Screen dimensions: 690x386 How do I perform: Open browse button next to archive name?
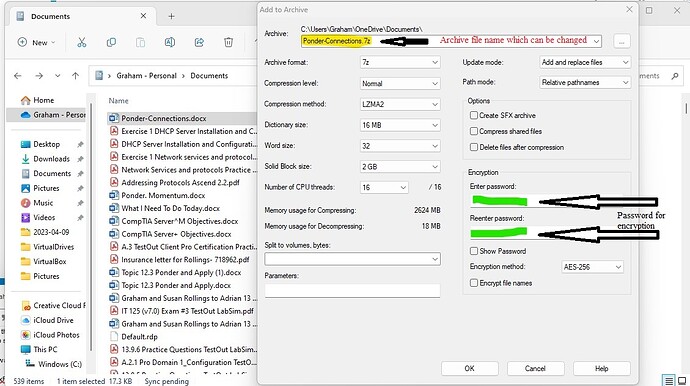coord(621,41)
